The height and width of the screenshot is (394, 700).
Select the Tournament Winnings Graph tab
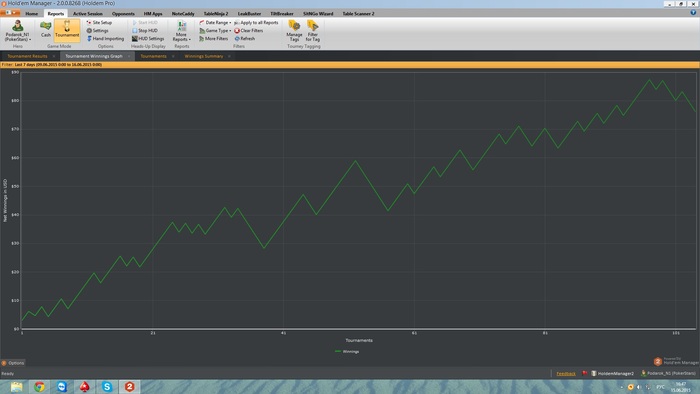click(94, 56)
